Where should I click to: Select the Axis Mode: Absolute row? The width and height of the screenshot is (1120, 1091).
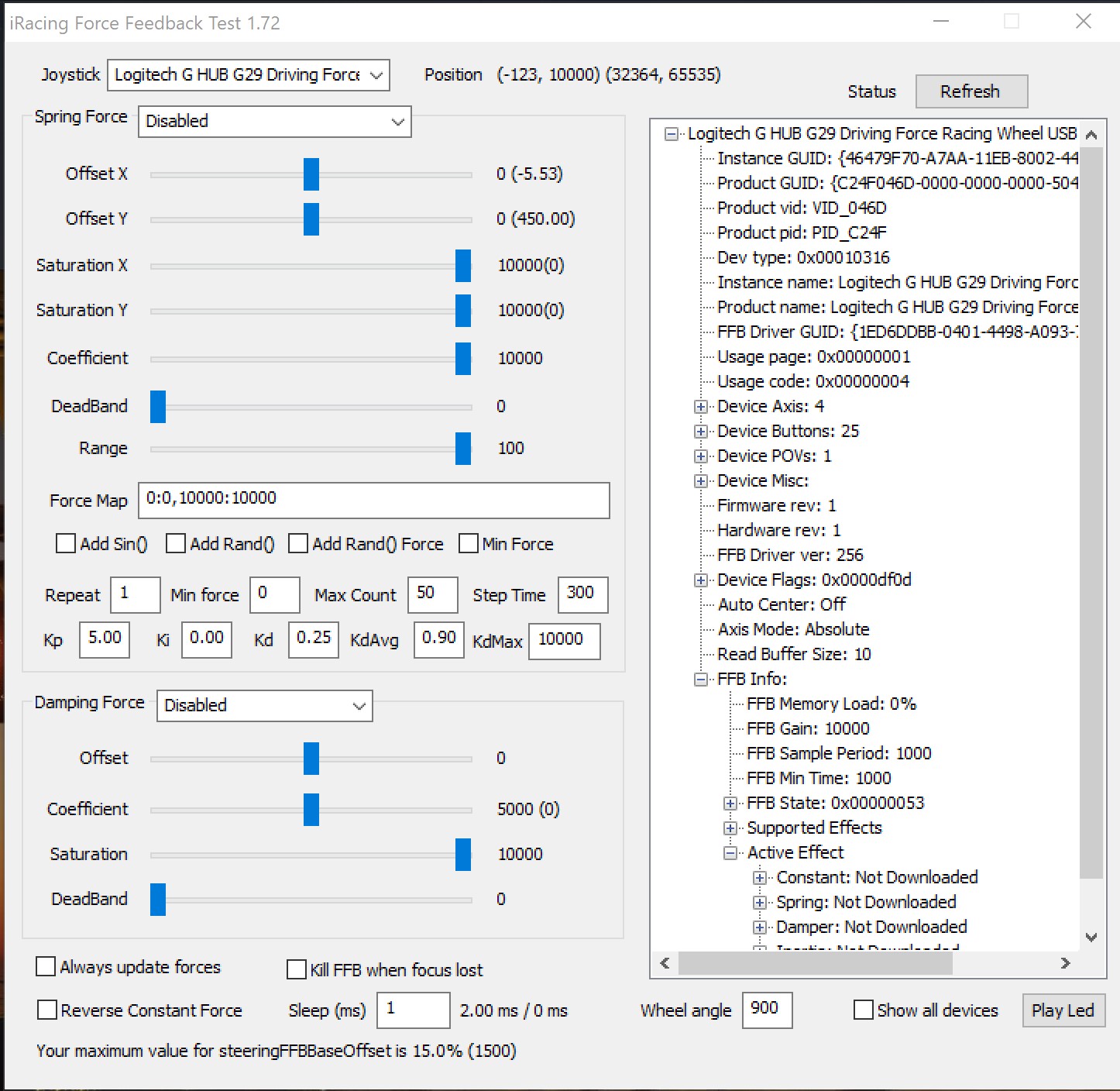tap(793, 629)
